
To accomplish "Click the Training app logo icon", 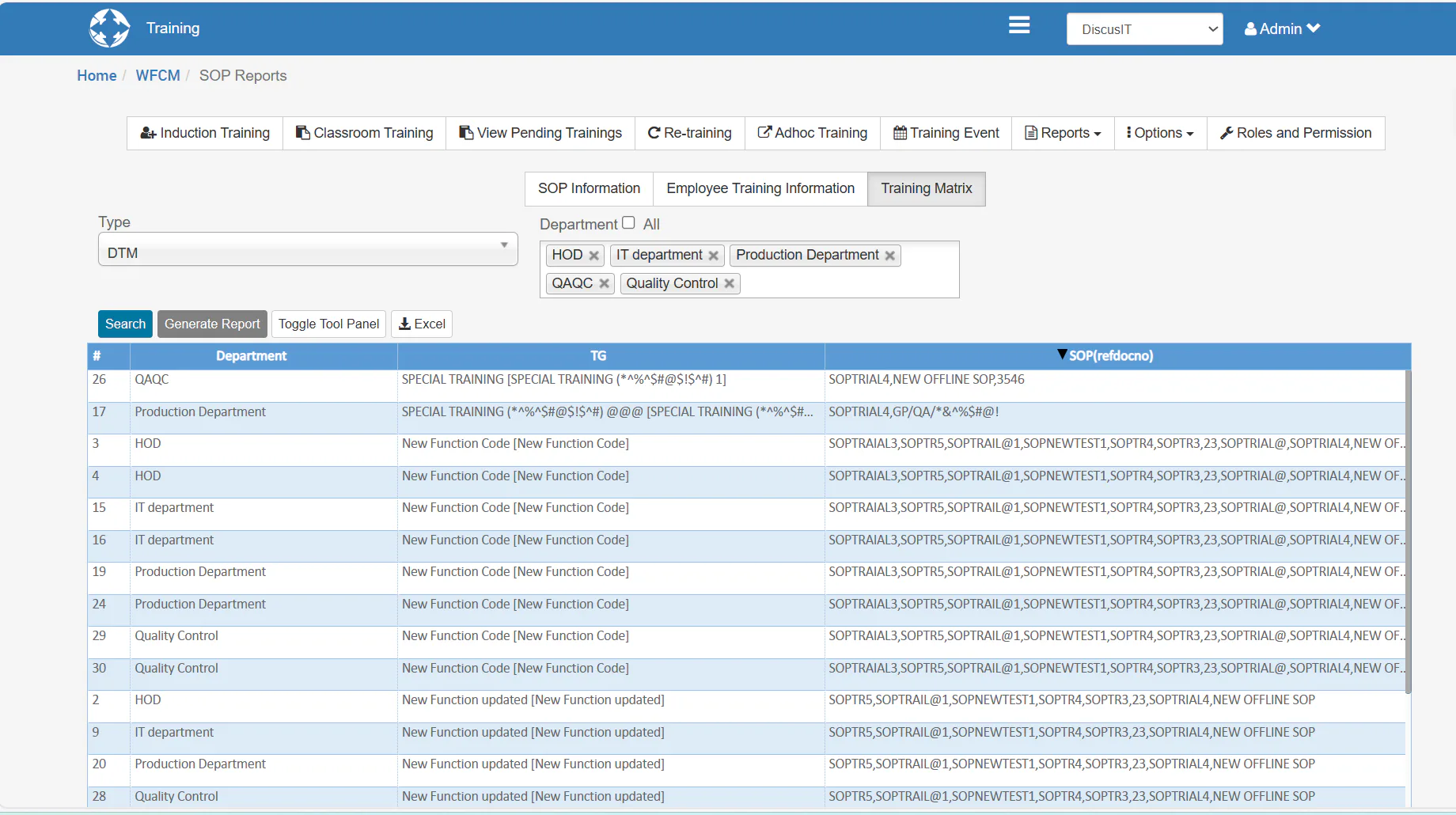I will pyautogui.click(x=109, y=28).
